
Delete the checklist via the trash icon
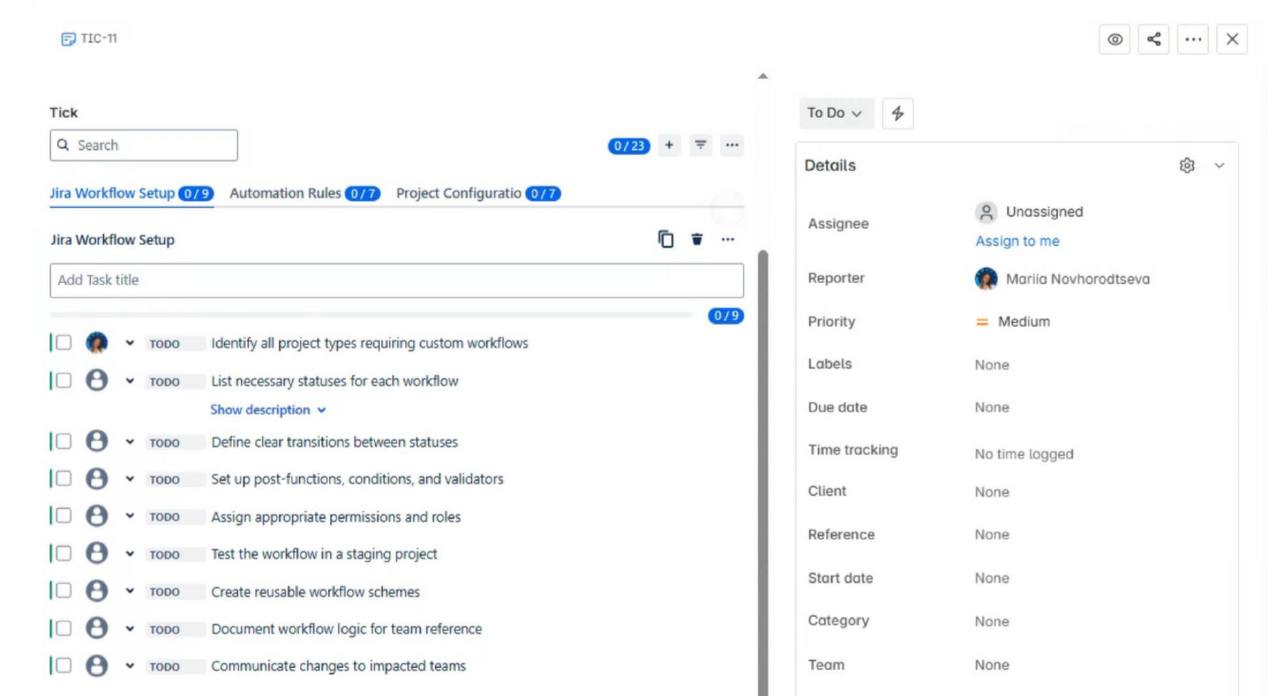[696, 239]
